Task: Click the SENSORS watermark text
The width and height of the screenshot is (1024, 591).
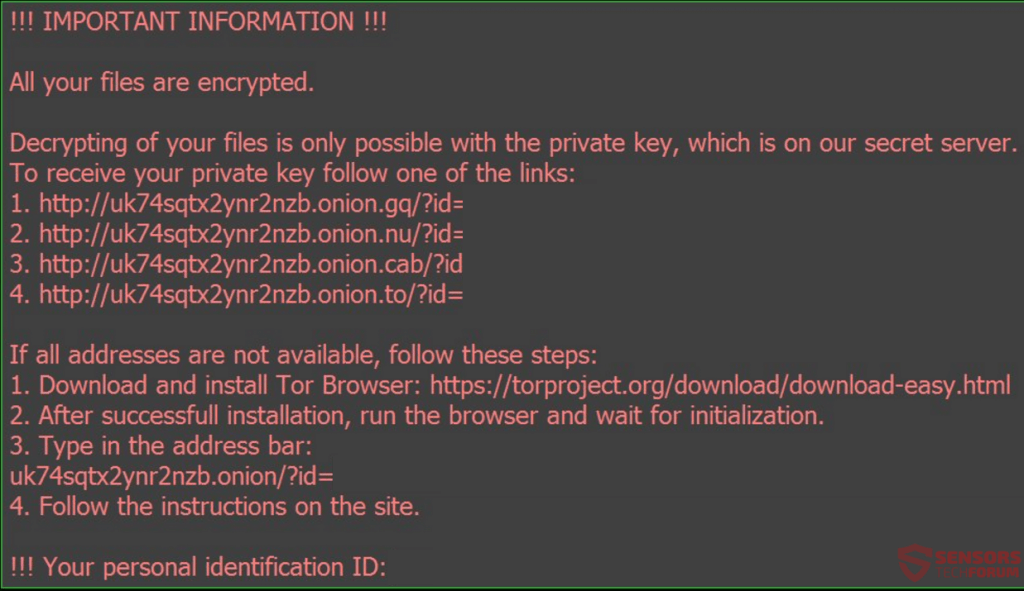Action: coord(978,557)
